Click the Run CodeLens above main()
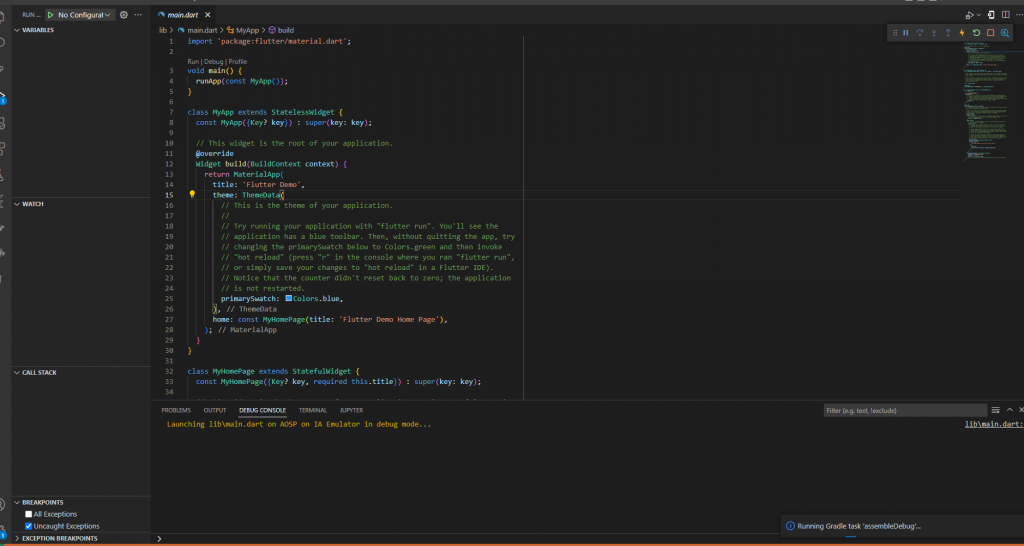This screenshot has width=1024, height=546. (x=193, y=61)
